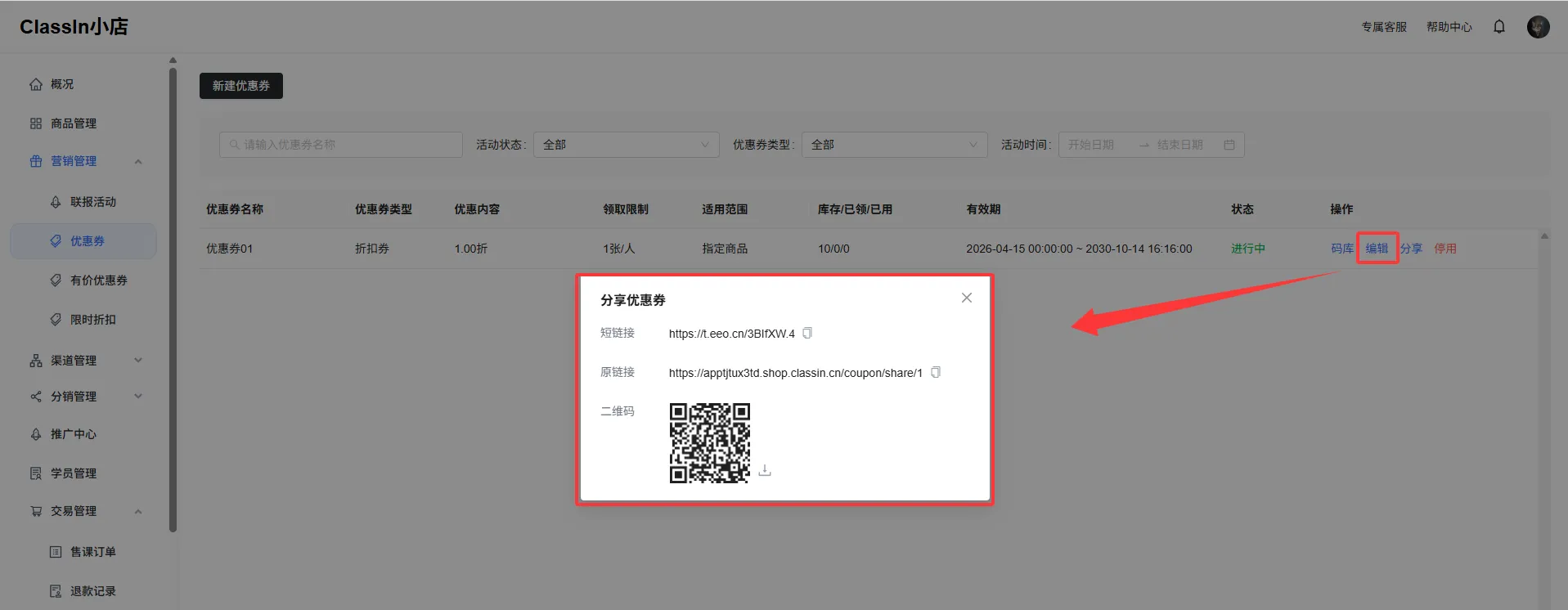
Task: Click the 学员管理 icon
Action: click(x=36, y=473)
